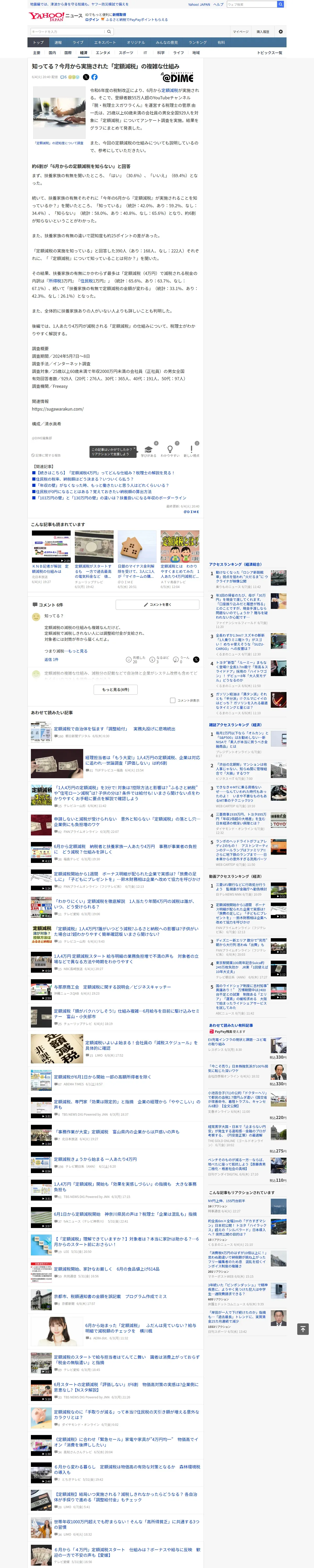The width and height of the screenshot is (314, 1568).
Task: Select the エンタメ category tab
Action: 103,53
